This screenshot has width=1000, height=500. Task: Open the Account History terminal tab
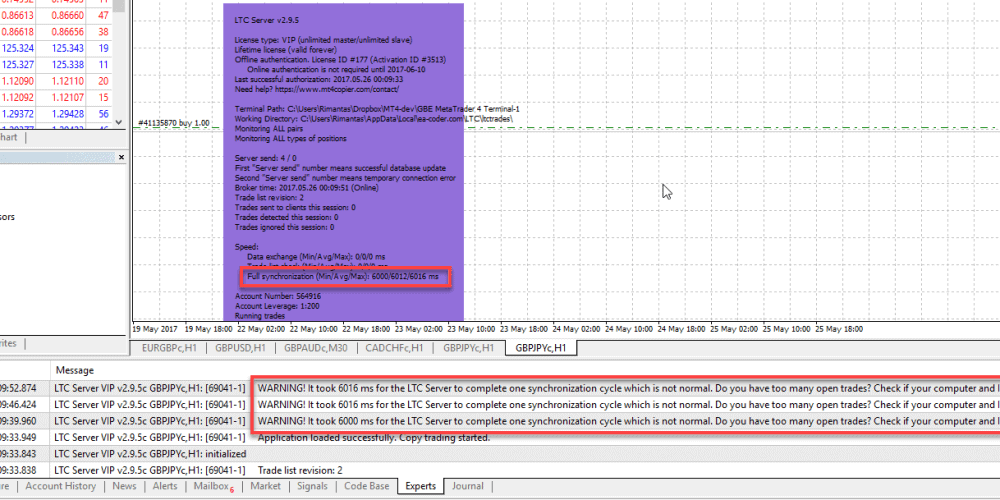click(x=61, y=486)
